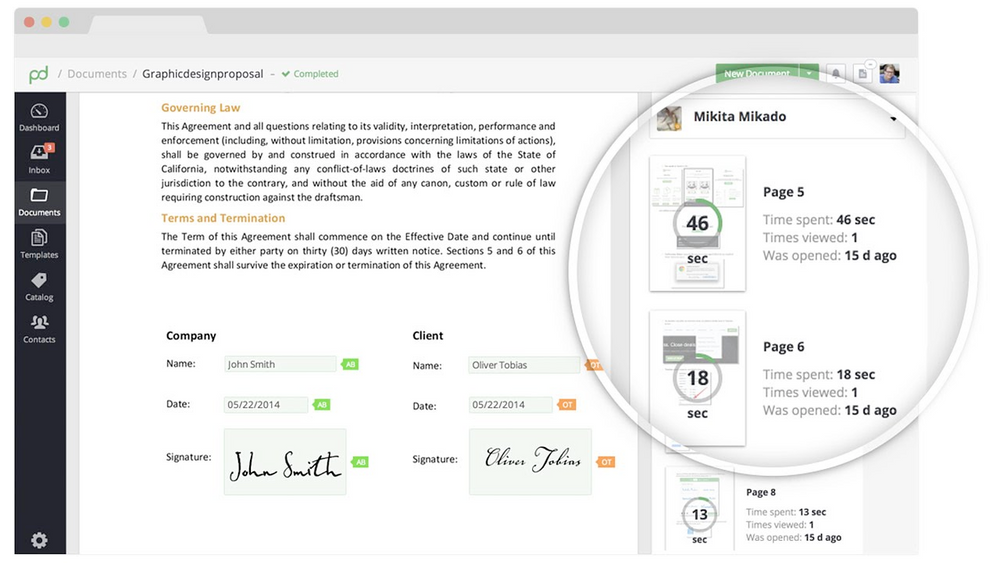
Task: Open the Contacts section
Action: click(x=39, y=328)
